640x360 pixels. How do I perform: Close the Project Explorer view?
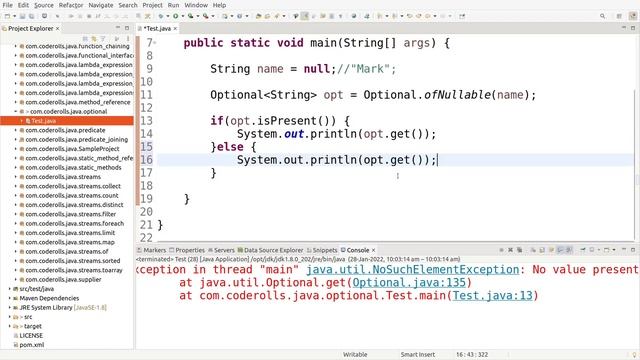coord(58,29)
